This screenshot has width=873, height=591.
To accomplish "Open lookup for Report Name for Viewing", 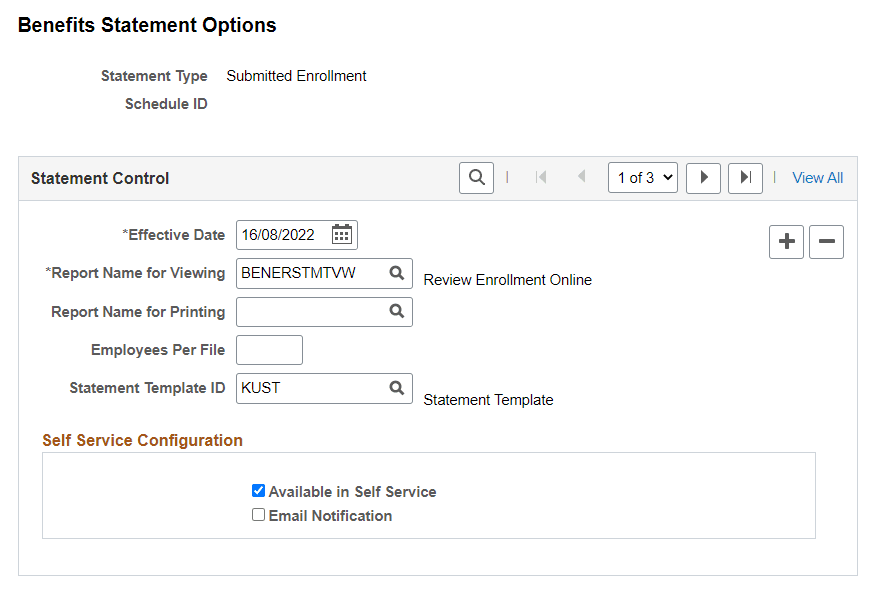I will point(398,272).
